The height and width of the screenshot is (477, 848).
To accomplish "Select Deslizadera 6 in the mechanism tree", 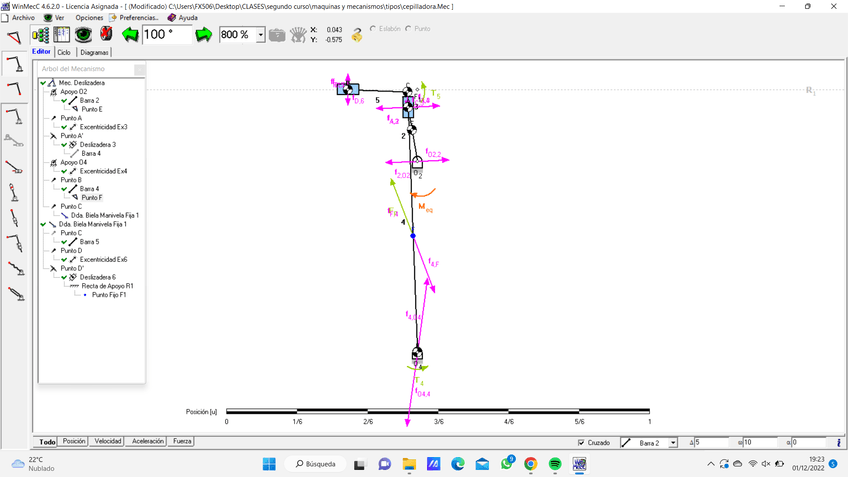I will [97, 277].
